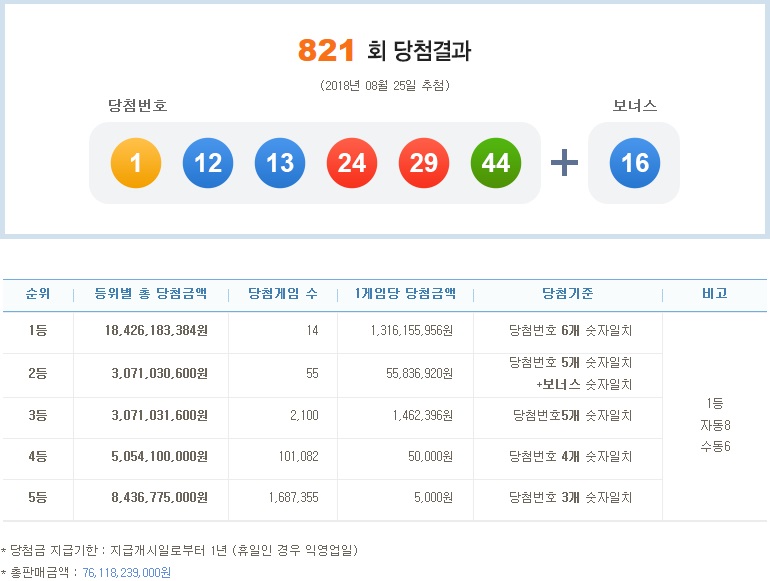
Task: Click winner count 1,687,355
Action: click(294, 497)
